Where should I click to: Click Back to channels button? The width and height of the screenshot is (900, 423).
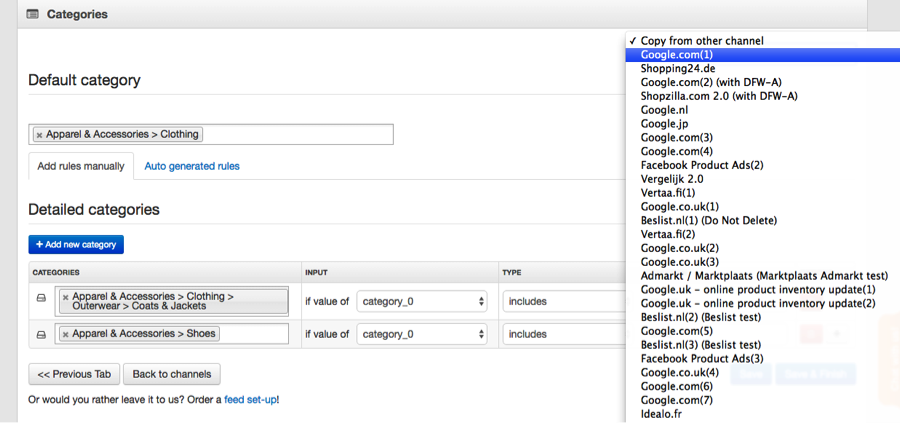[x=172, y=374]
